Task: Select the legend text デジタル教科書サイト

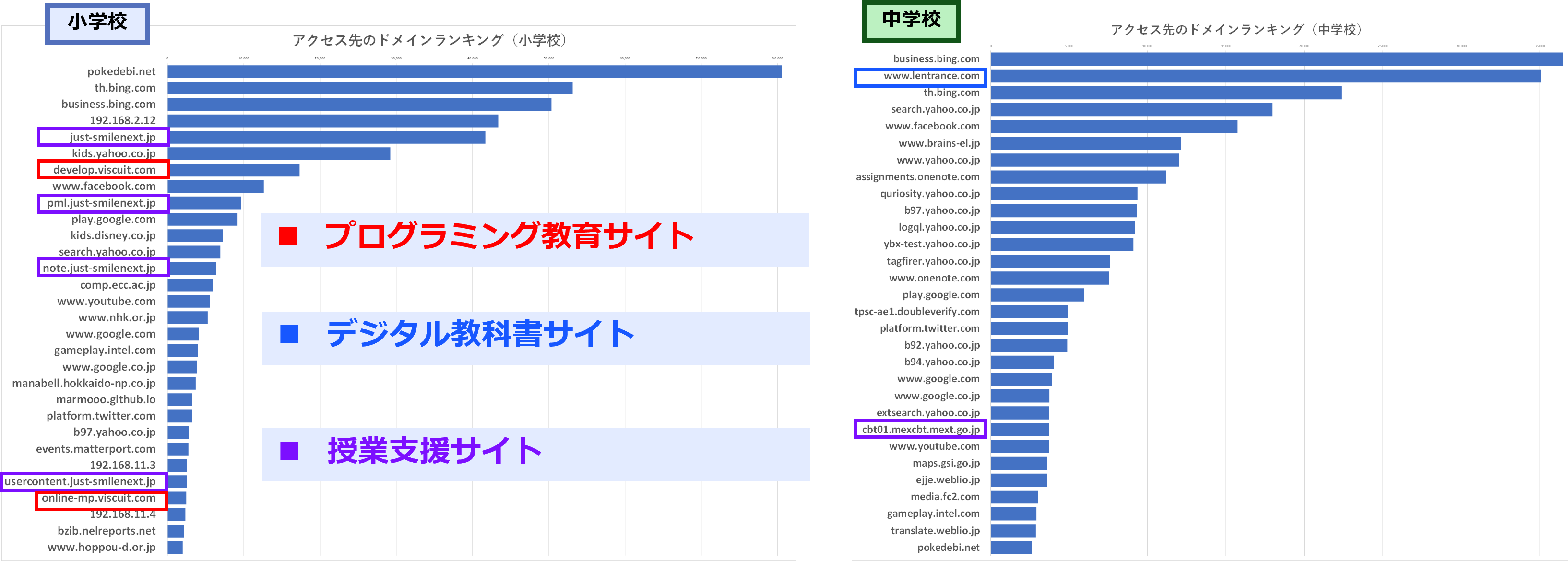Action: (480, 334)
